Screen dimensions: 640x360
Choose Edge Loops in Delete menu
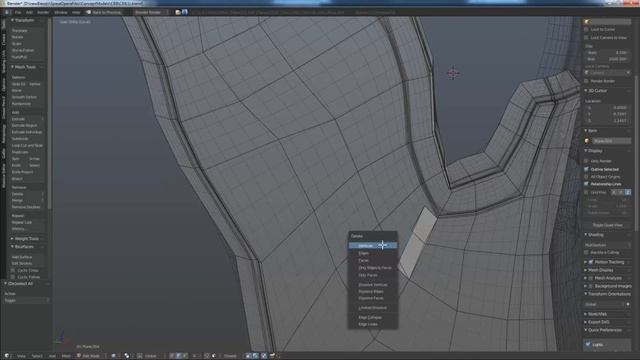tap(373, 324)
